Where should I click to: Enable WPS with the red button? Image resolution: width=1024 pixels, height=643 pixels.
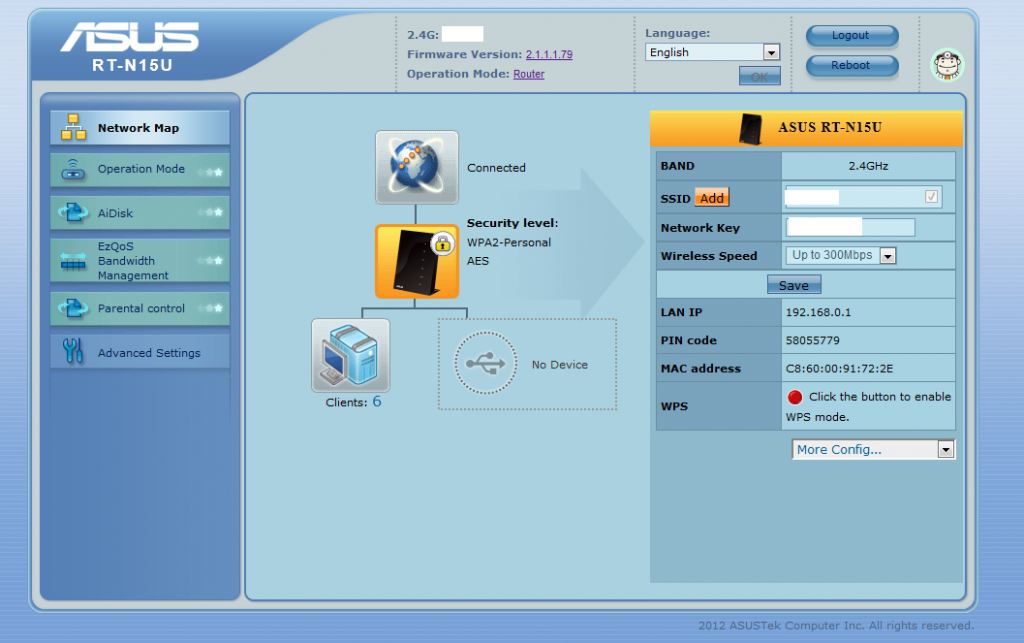[795, 397]
